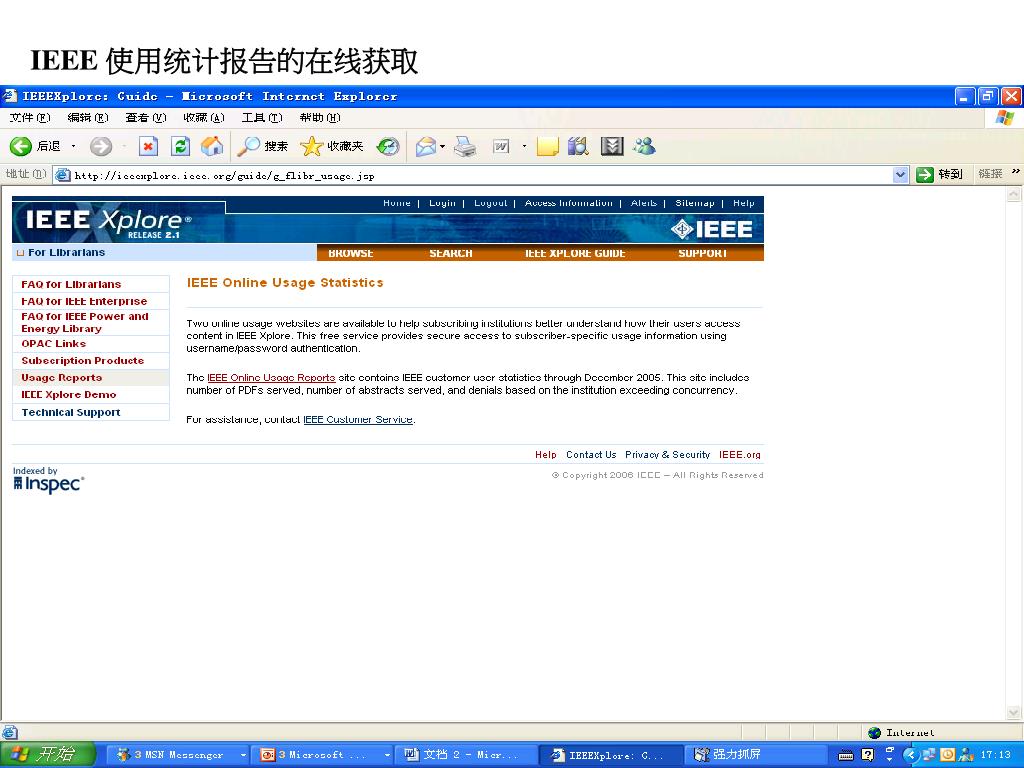Open the Favorites star button
Screen dimensions: 1024x768
click(331, 146)
